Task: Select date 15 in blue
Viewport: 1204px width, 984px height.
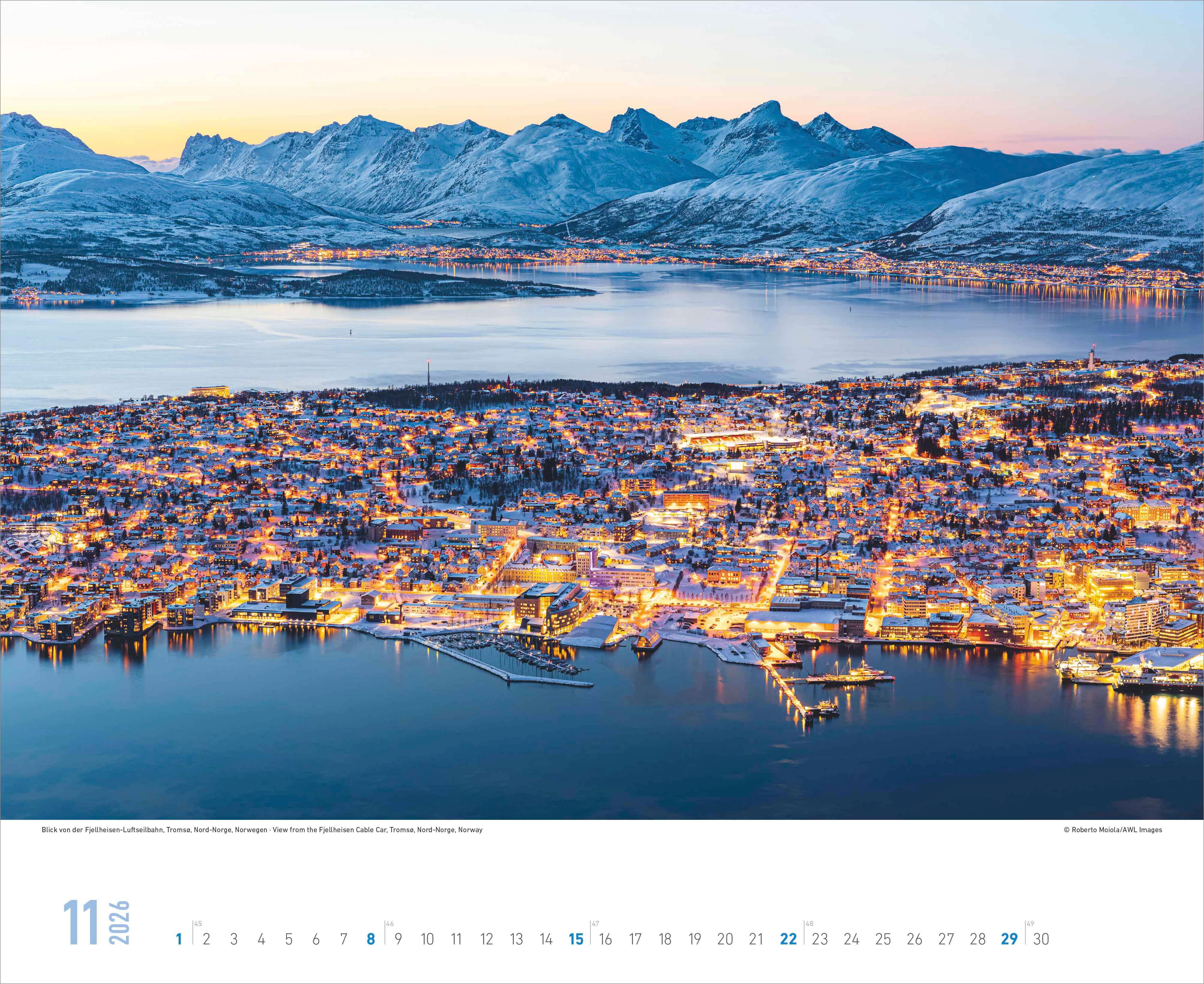Action: tap(575, 939)
